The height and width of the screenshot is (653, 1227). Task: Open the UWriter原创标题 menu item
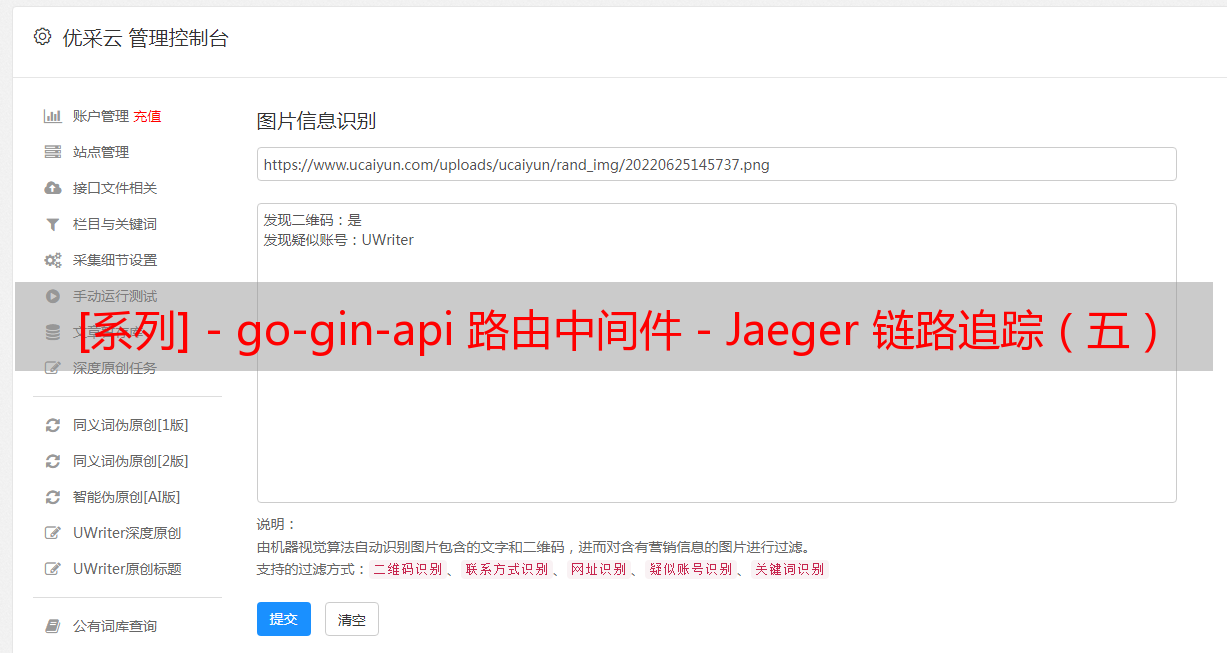tap(127, 569)
